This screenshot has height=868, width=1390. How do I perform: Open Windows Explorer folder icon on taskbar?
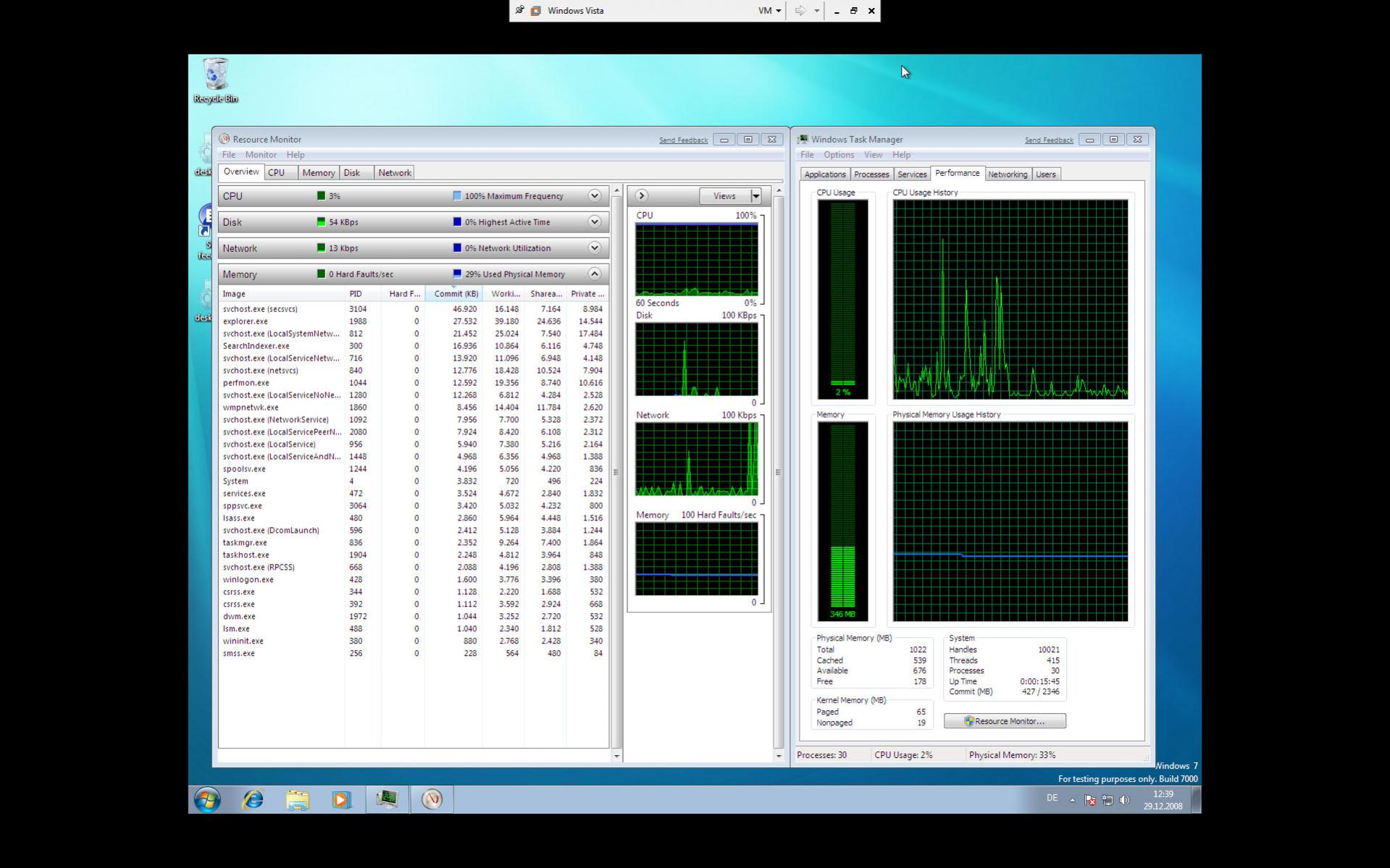coord(297,799)
